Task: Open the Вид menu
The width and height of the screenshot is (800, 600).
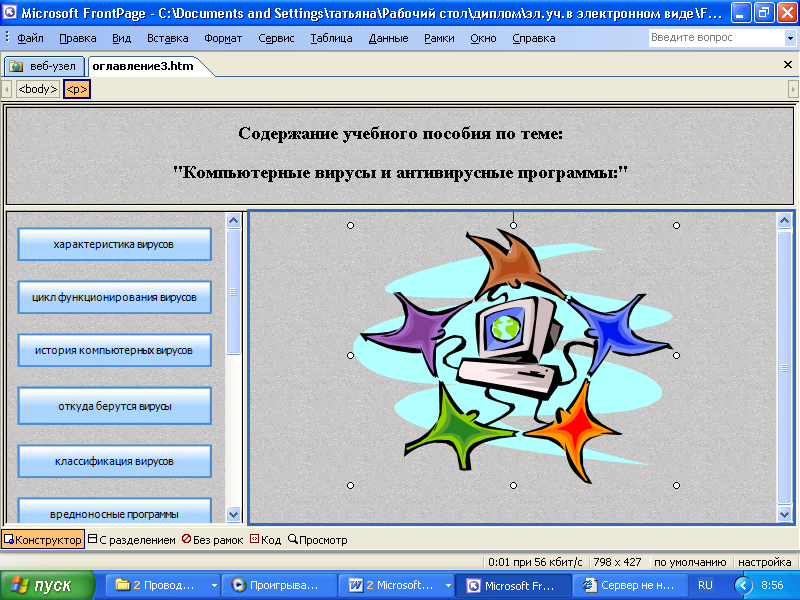Action: pos(121,38)
